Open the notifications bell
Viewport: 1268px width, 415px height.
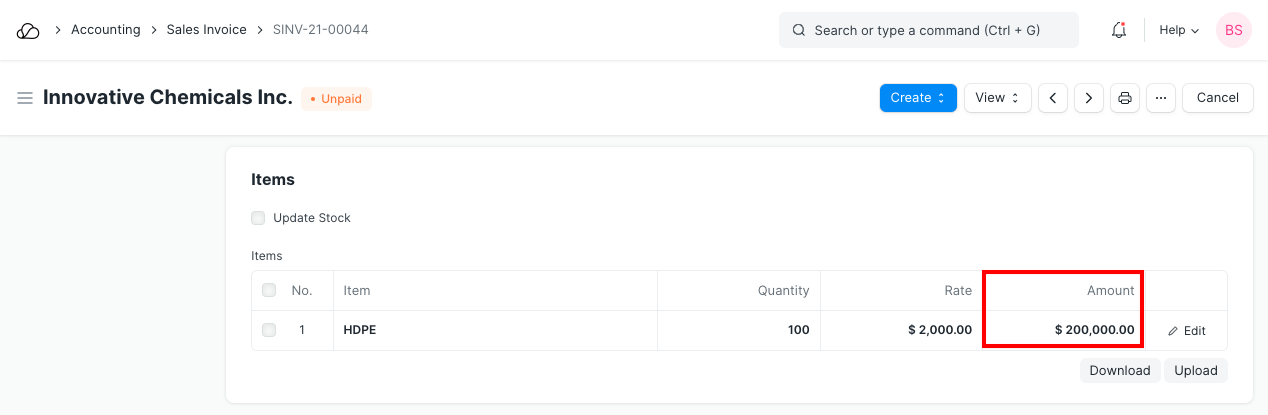(1119, 30)
